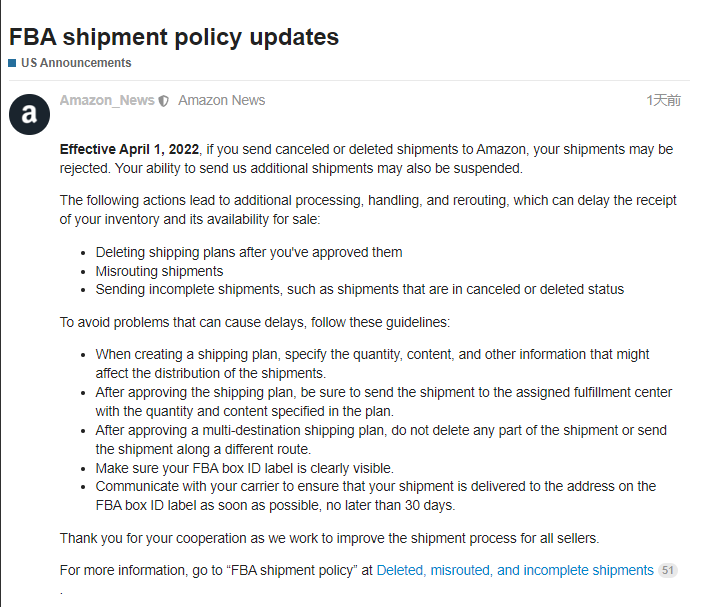Click the multi-destination shipping plan bullet
The image size is (713, 607).
[381, 440]
